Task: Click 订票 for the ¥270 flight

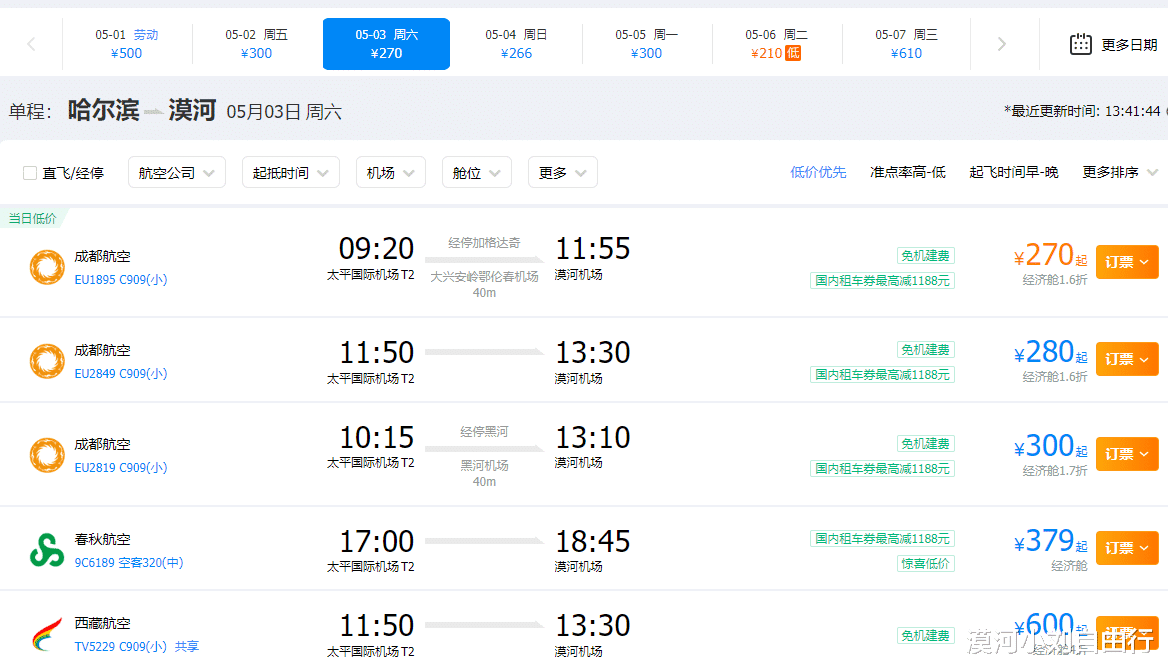Action: click(1126, 262)
